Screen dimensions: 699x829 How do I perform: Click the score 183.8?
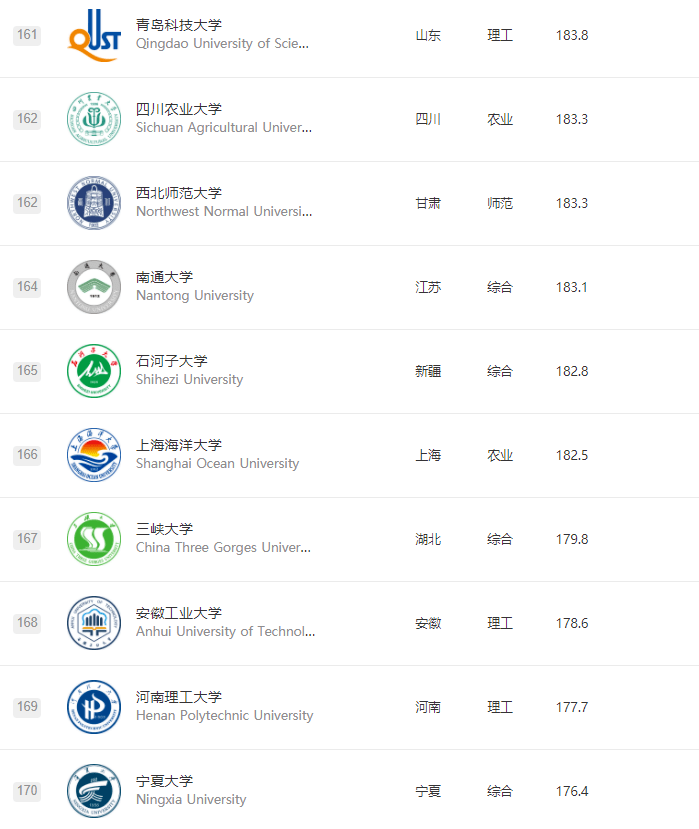click(572, 35)
